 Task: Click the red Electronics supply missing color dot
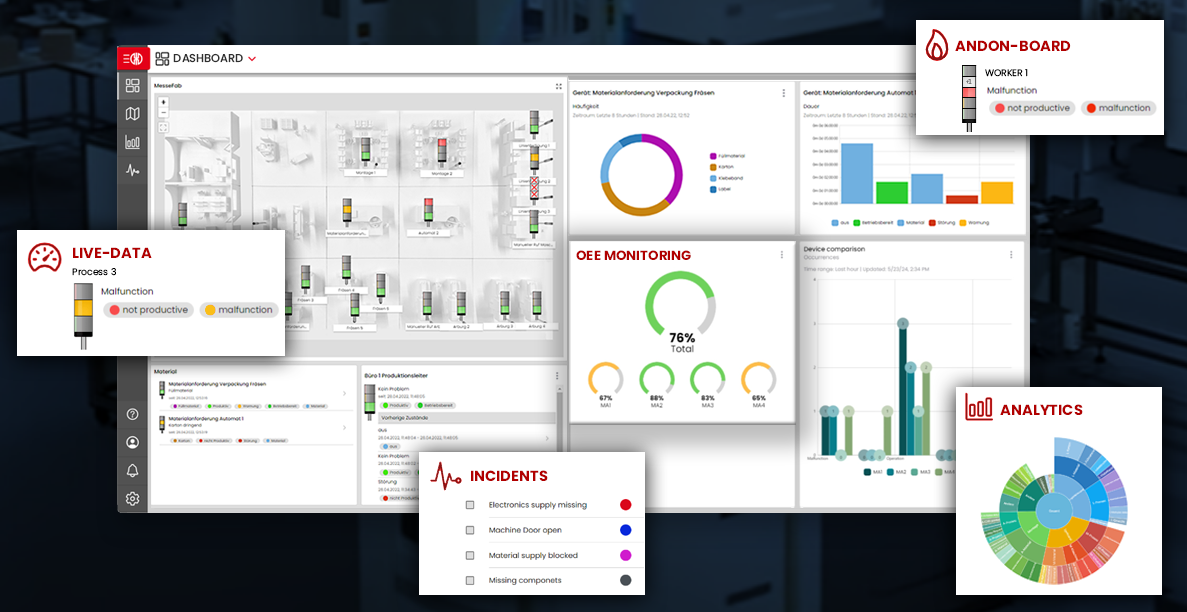click(x=626, y=505)
